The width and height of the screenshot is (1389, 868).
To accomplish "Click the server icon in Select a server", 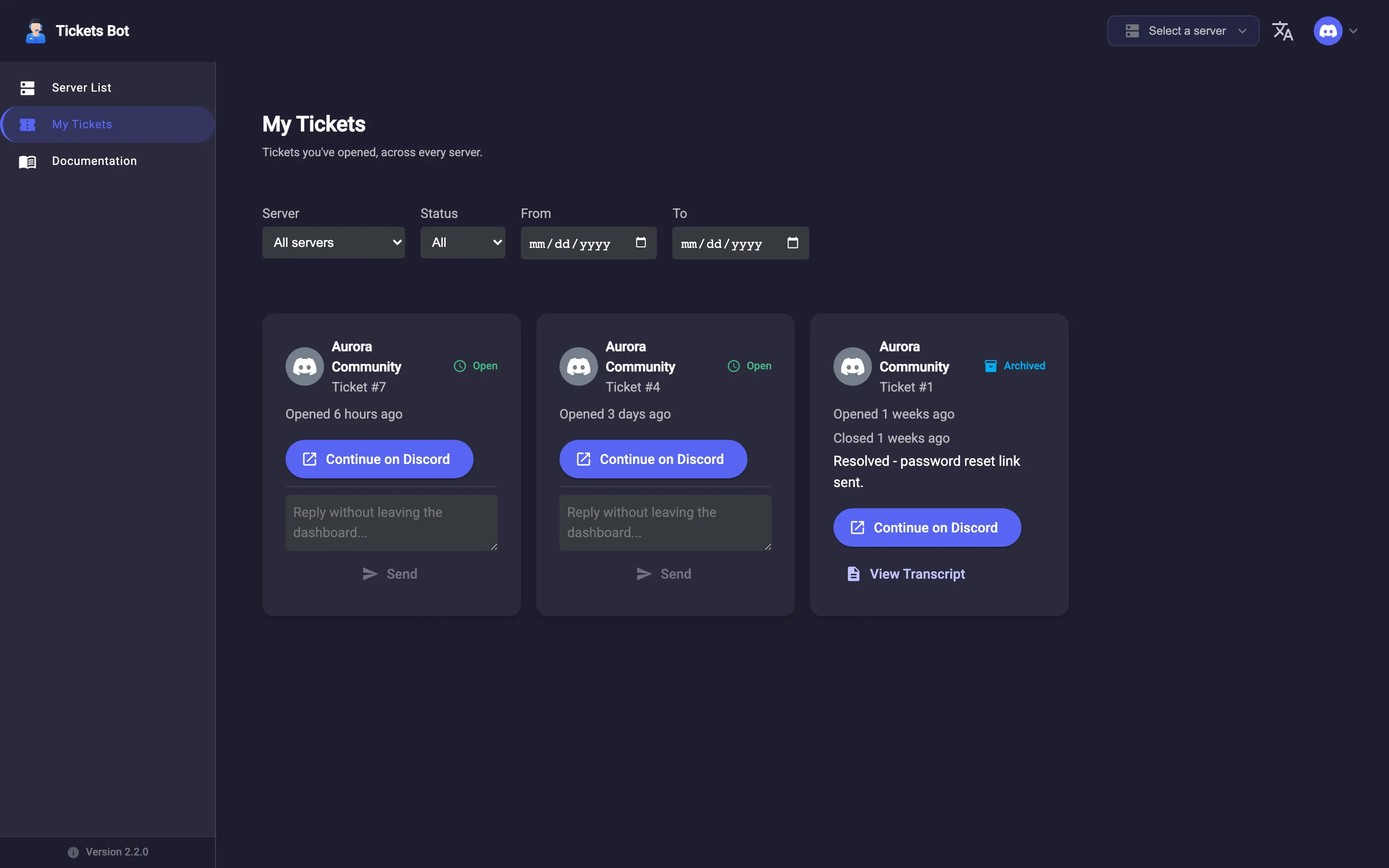I will tap(1132, 31).
